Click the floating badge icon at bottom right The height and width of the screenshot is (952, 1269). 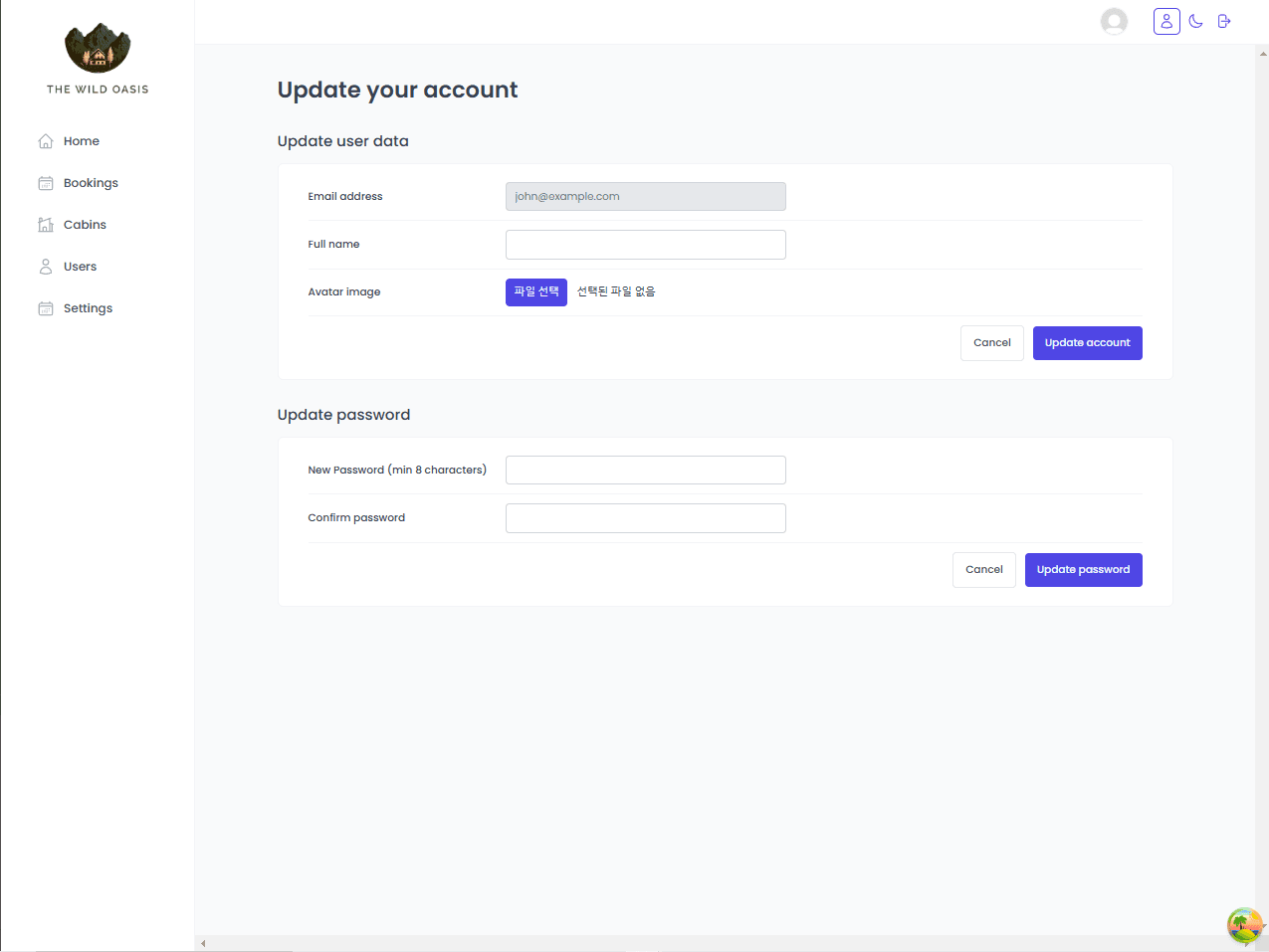[1244, 925]
